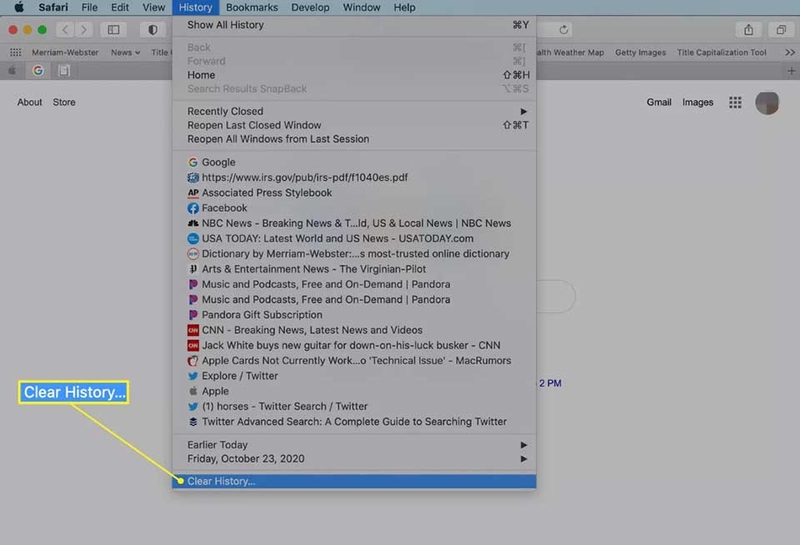Open the Bookmarks menu
This screenshot has width=800, height=545.
click(252, 7)
